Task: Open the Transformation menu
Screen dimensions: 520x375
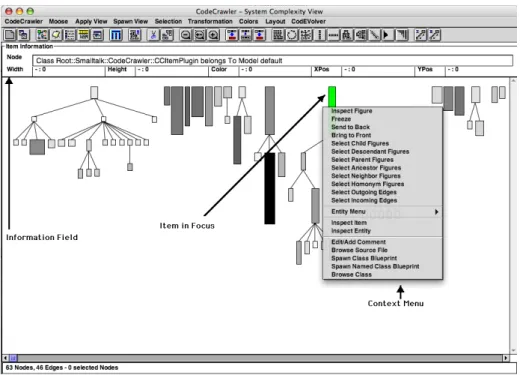Action: coord(210,21)
